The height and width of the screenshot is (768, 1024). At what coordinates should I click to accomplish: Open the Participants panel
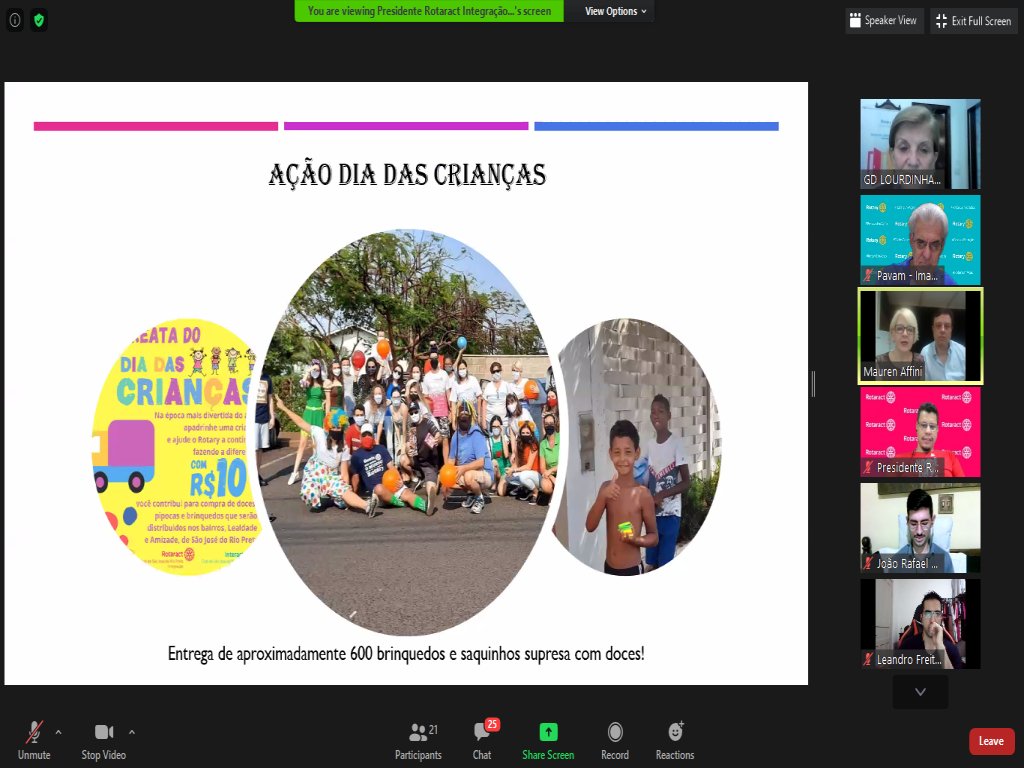418,739
